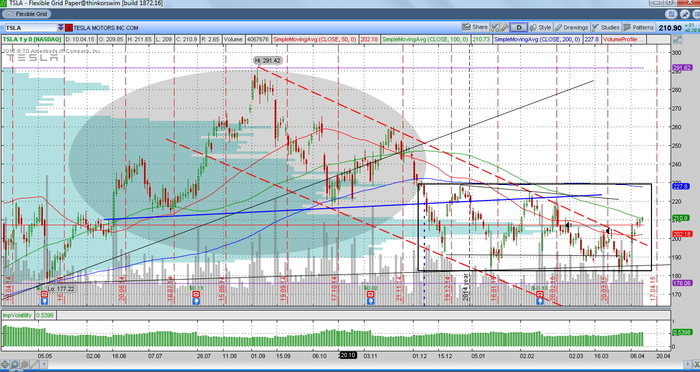Click the red symbol link color square
Viewport: 700px width, 372px height.
[x=69, y=28]
